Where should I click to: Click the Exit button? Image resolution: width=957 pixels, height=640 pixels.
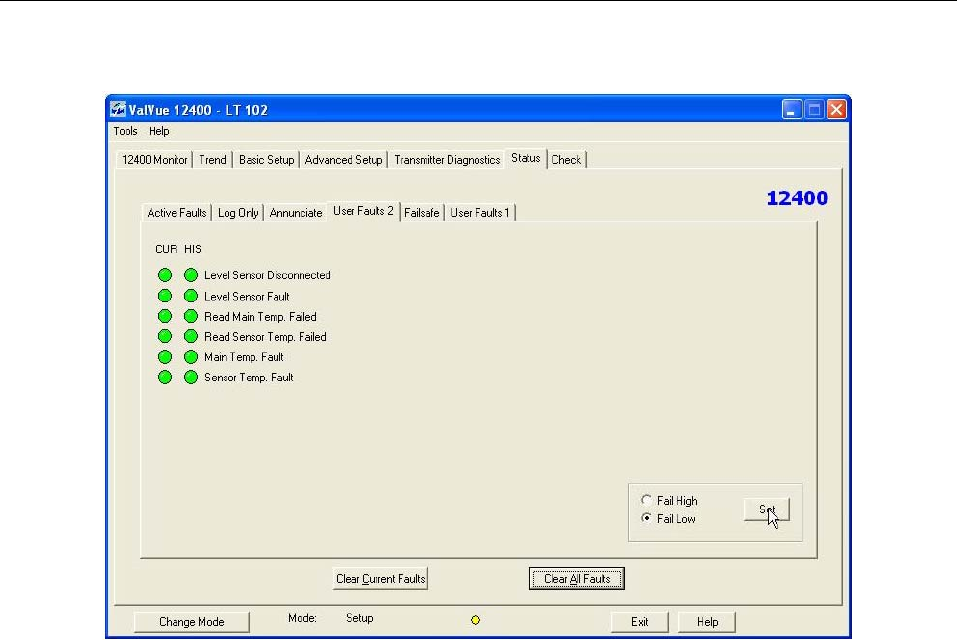coord(640,622)
